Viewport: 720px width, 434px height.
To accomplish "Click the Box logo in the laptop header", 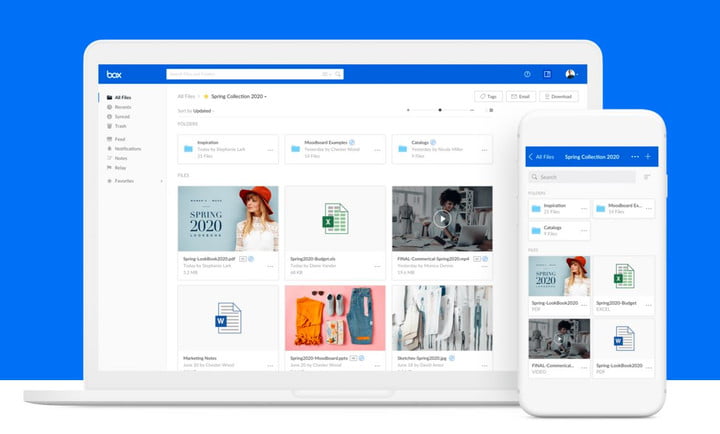I will [x=114, y=74].
